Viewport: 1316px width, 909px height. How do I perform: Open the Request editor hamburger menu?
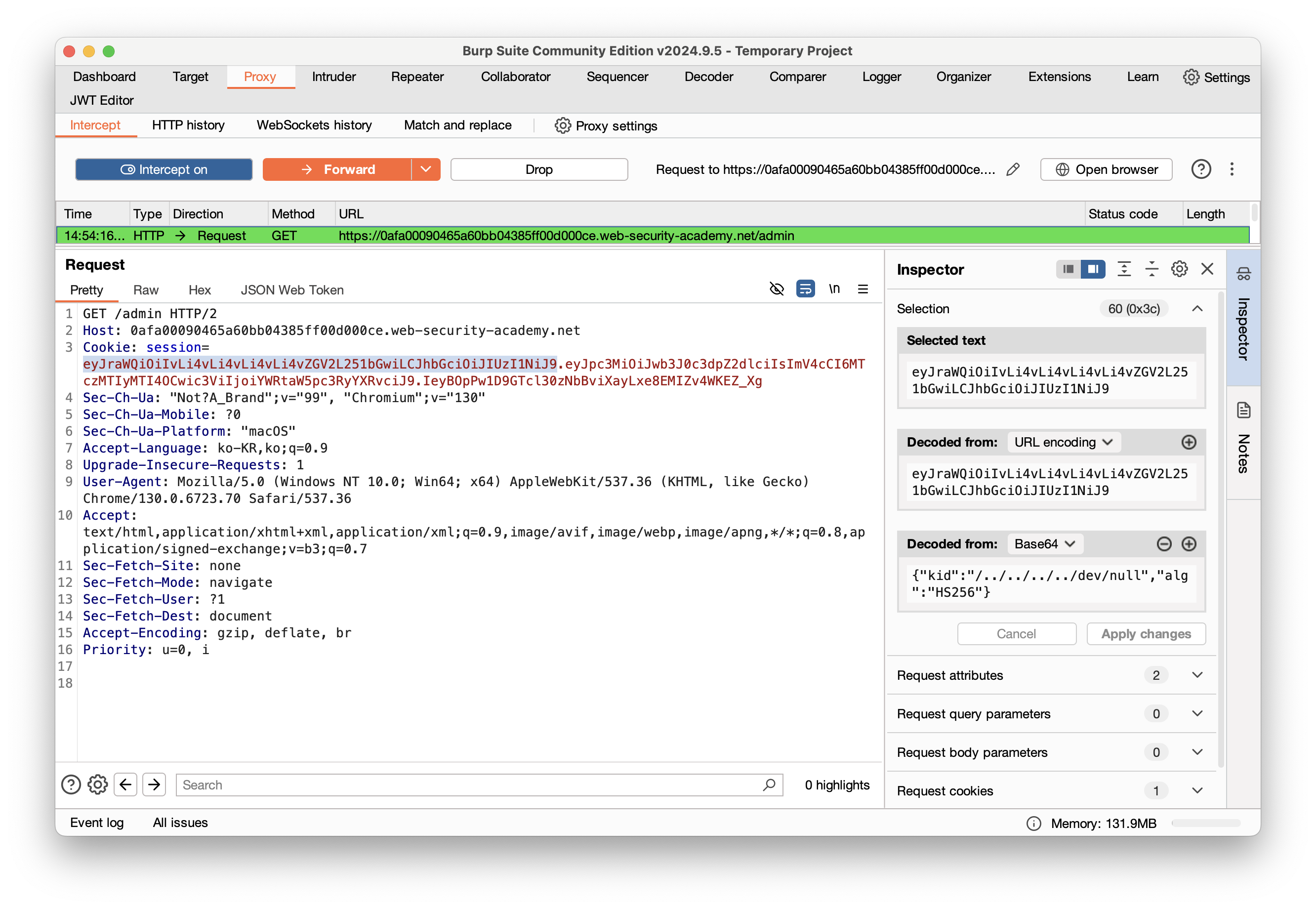click(x=863, y=289)
